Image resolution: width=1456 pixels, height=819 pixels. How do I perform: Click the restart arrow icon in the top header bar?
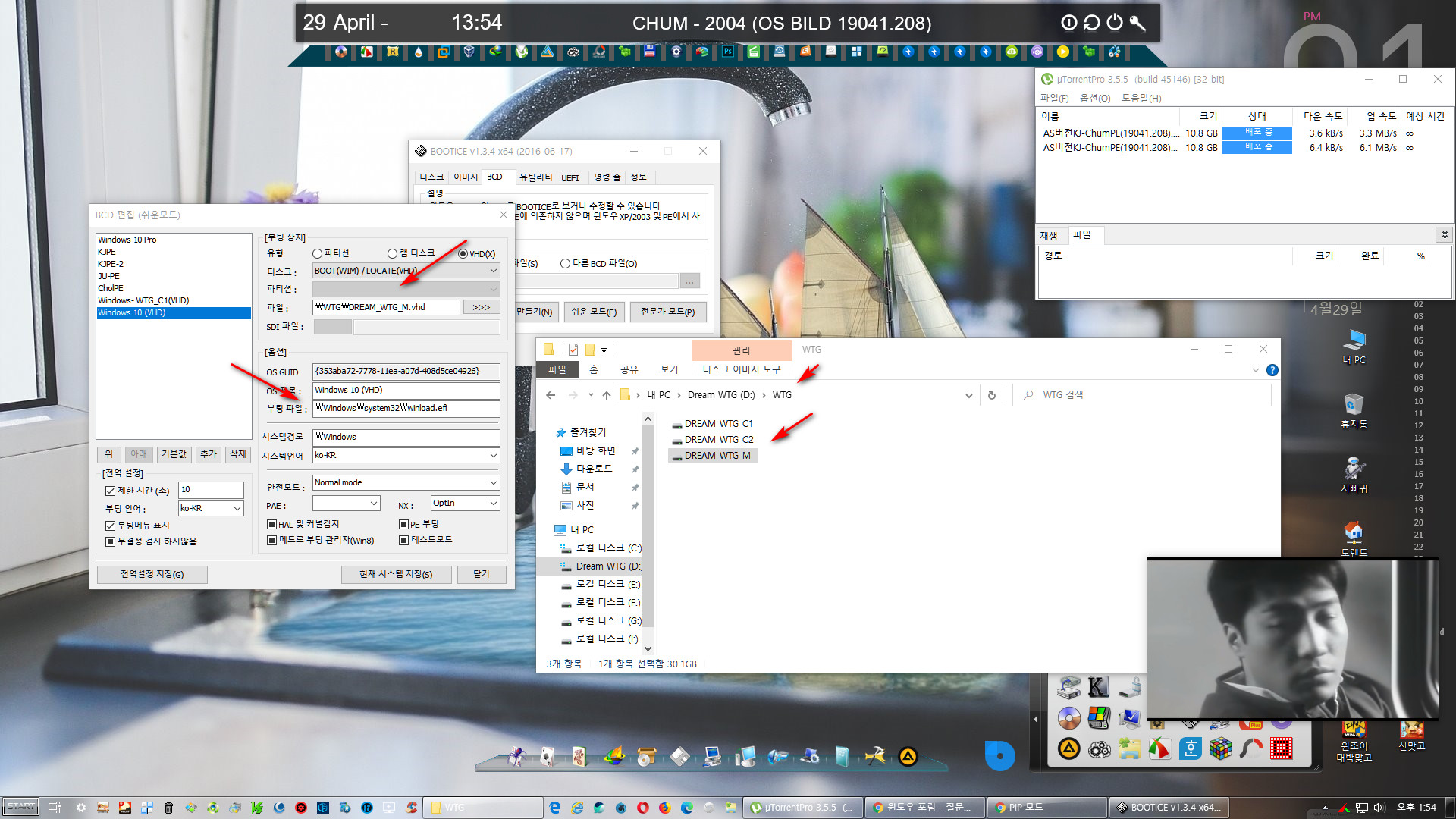[x=1091, y=23]
